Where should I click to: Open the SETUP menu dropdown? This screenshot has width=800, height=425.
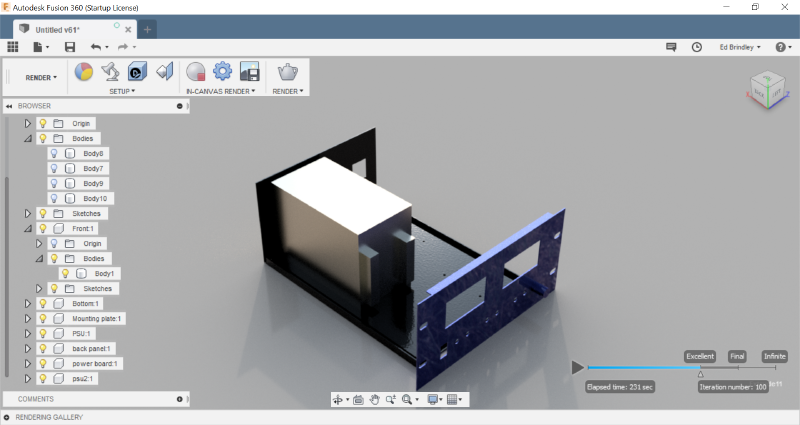[x=121, y=91]
